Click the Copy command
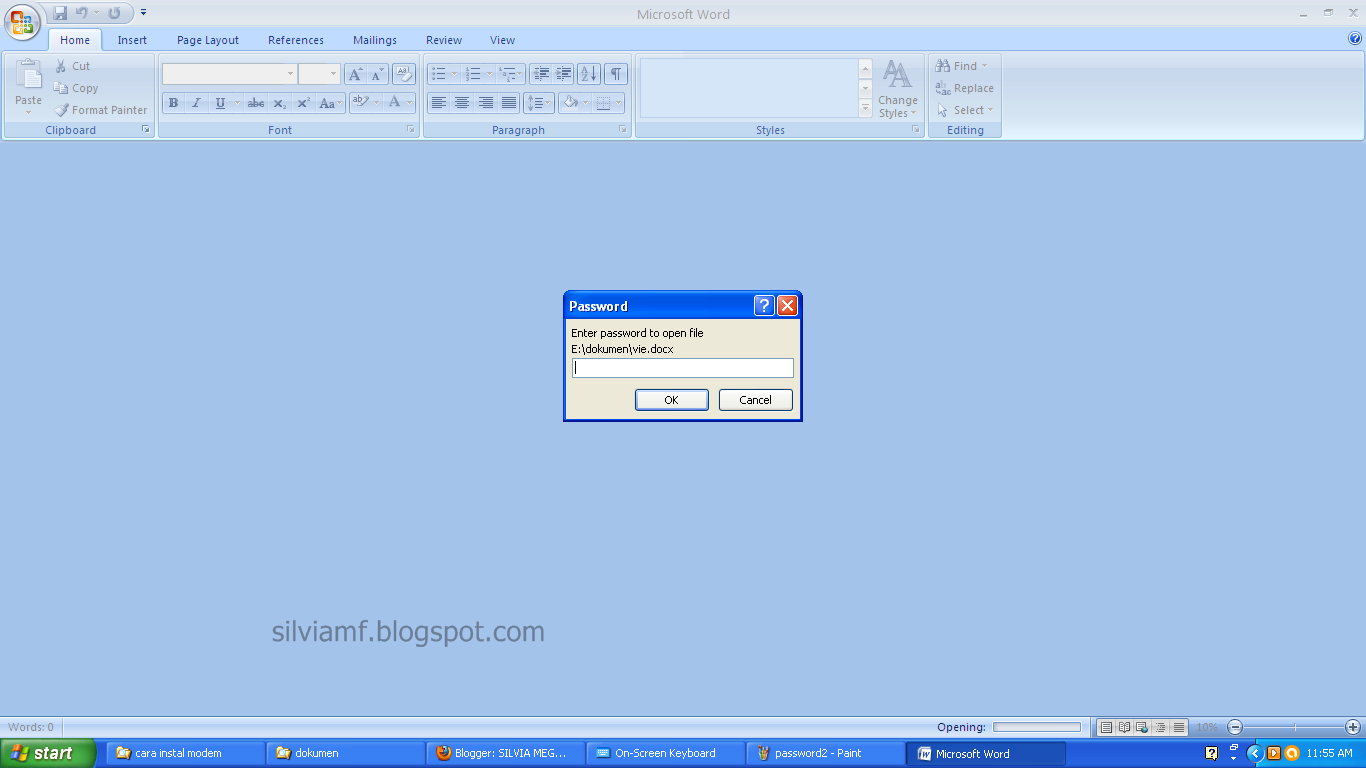1366x768 pixels. [x=76, y=88]
